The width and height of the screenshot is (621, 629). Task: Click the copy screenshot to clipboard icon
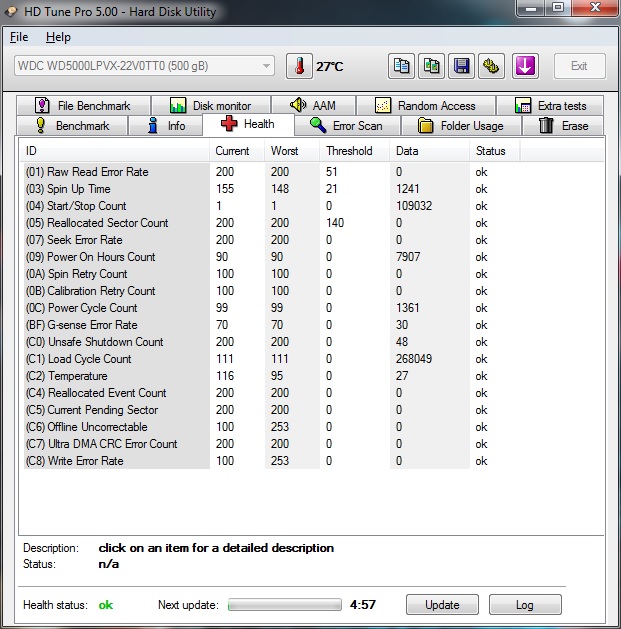point(431,66)
